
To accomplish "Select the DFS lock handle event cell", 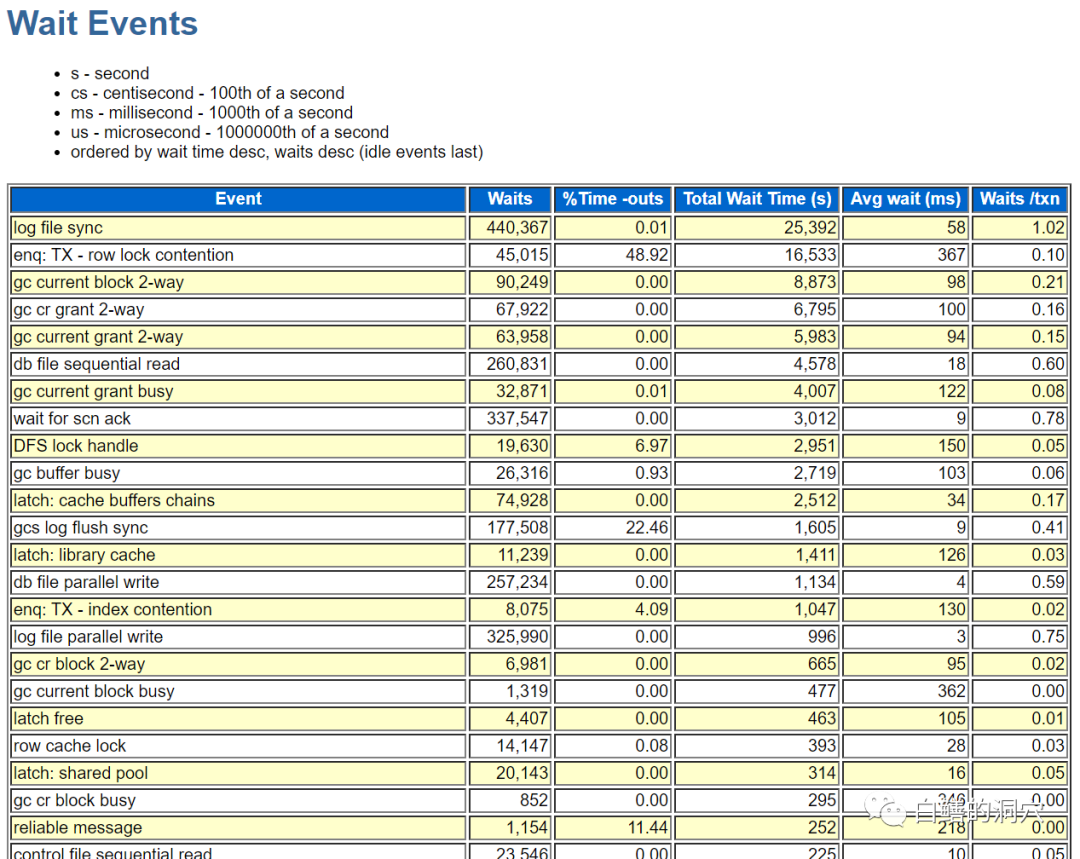I will [76, 446].
